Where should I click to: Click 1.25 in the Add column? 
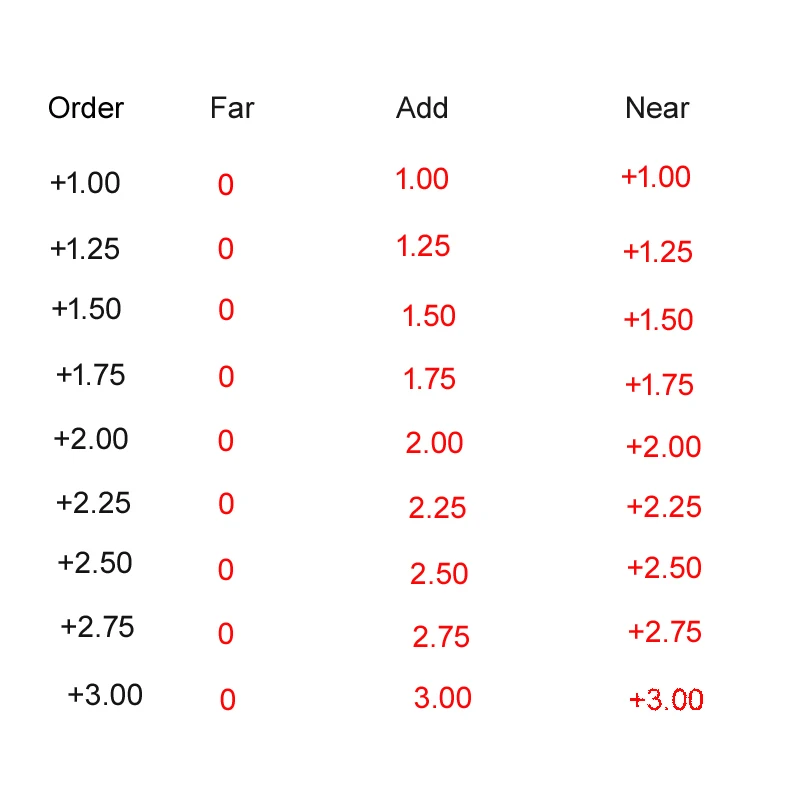coord(423,246)
